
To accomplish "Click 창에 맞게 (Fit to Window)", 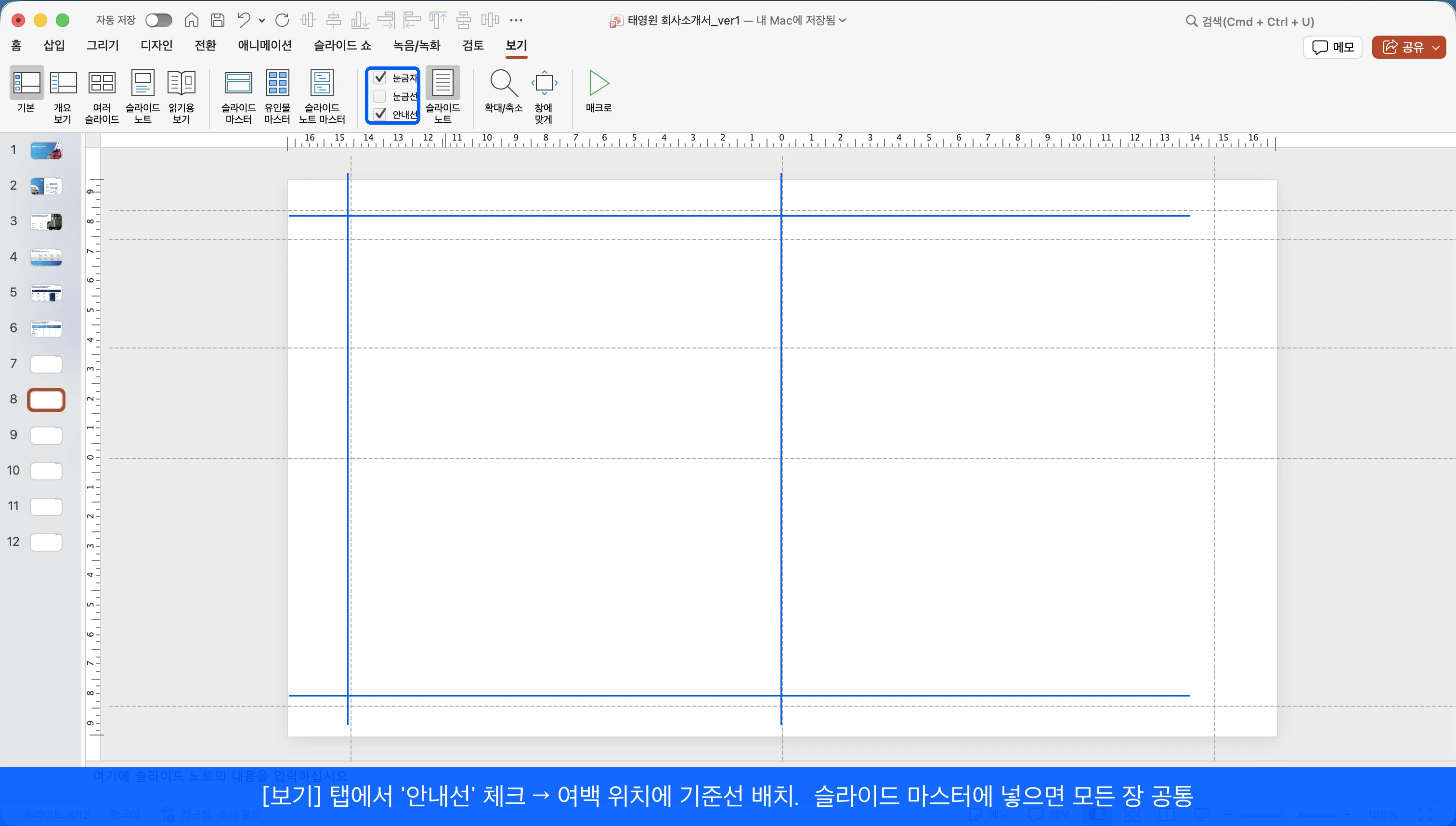I will [x=544, y=97].
